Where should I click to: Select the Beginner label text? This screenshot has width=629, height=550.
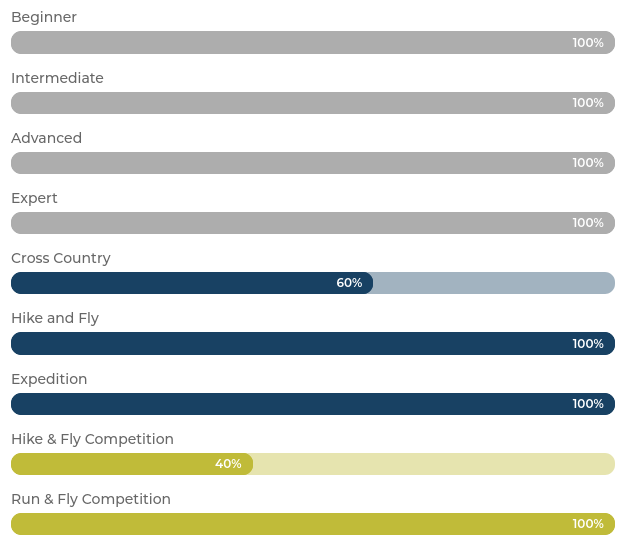44,17
